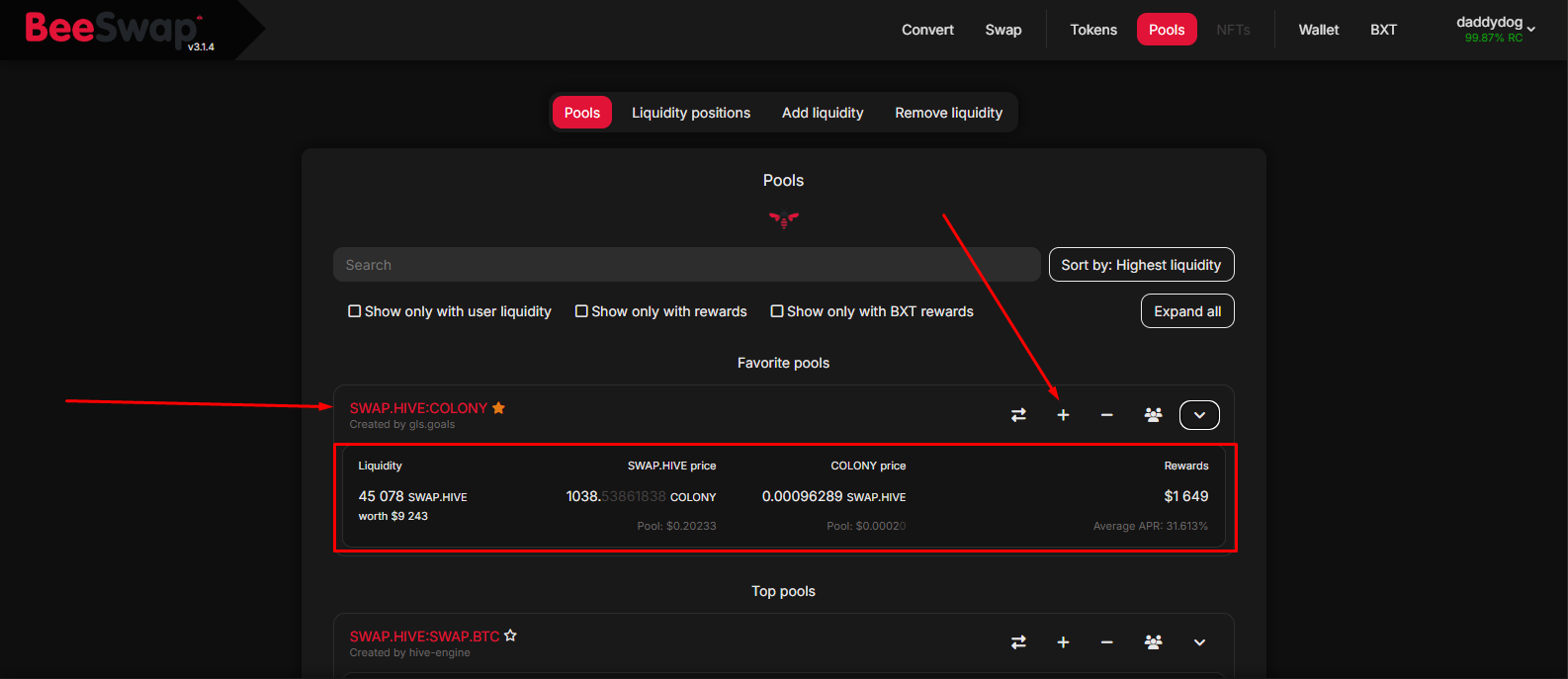The image size is (1568, 679).
Task: Select the Pools sub-tab
Action: [x=582, y=113]
